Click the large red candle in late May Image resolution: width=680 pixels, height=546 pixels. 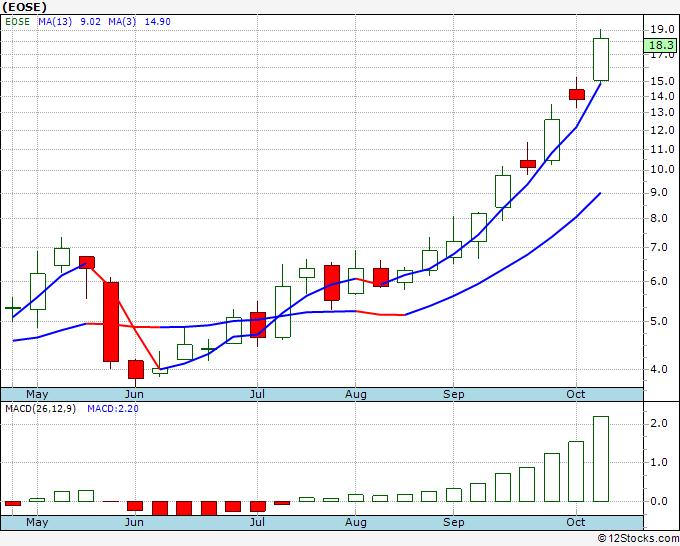pyautogui.click(x=111, y=322)
